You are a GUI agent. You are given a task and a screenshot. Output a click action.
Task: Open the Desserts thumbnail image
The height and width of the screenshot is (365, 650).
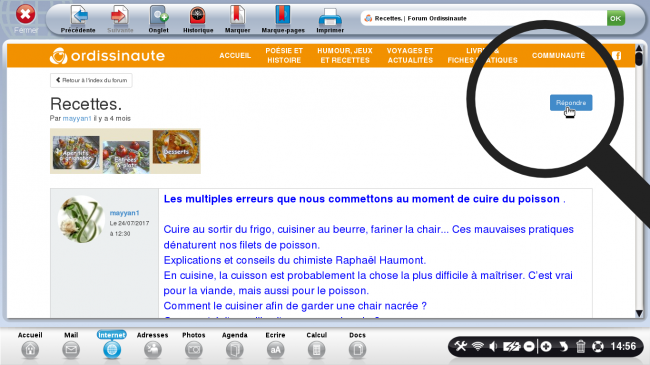(176, 147)
